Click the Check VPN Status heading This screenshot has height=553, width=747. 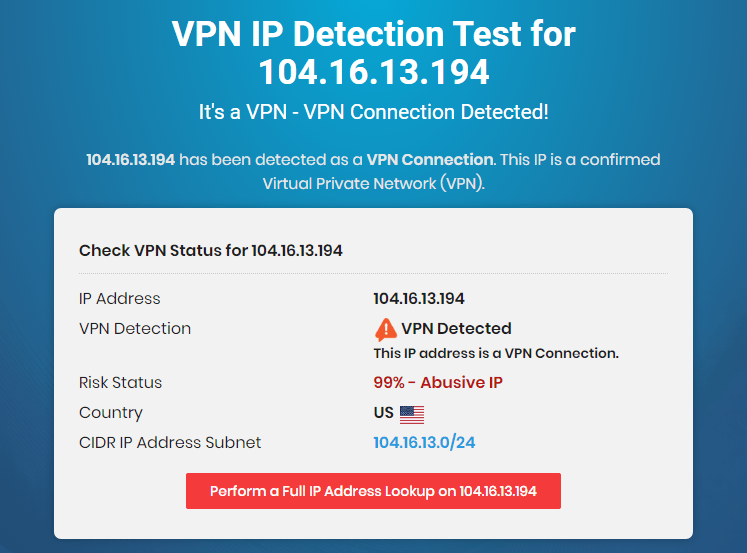click(x=211, y=251)
